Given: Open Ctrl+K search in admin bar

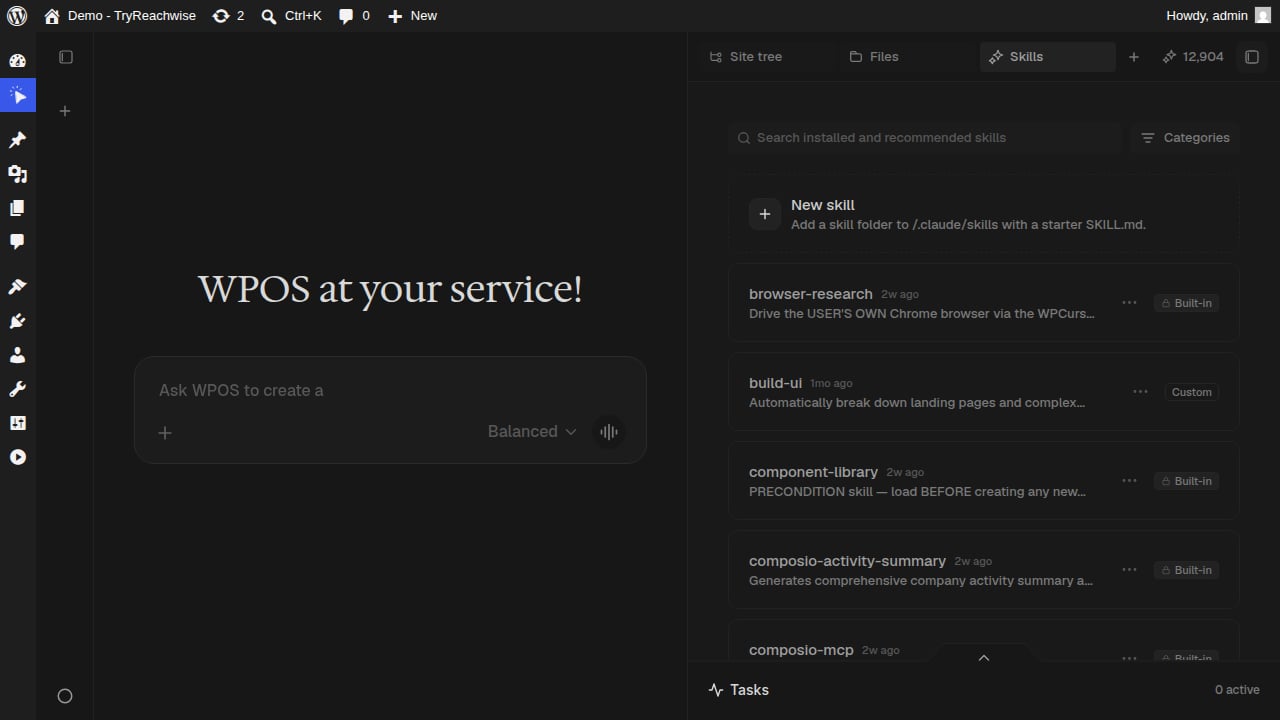Looking at the screenshot, I should [291, 16].
